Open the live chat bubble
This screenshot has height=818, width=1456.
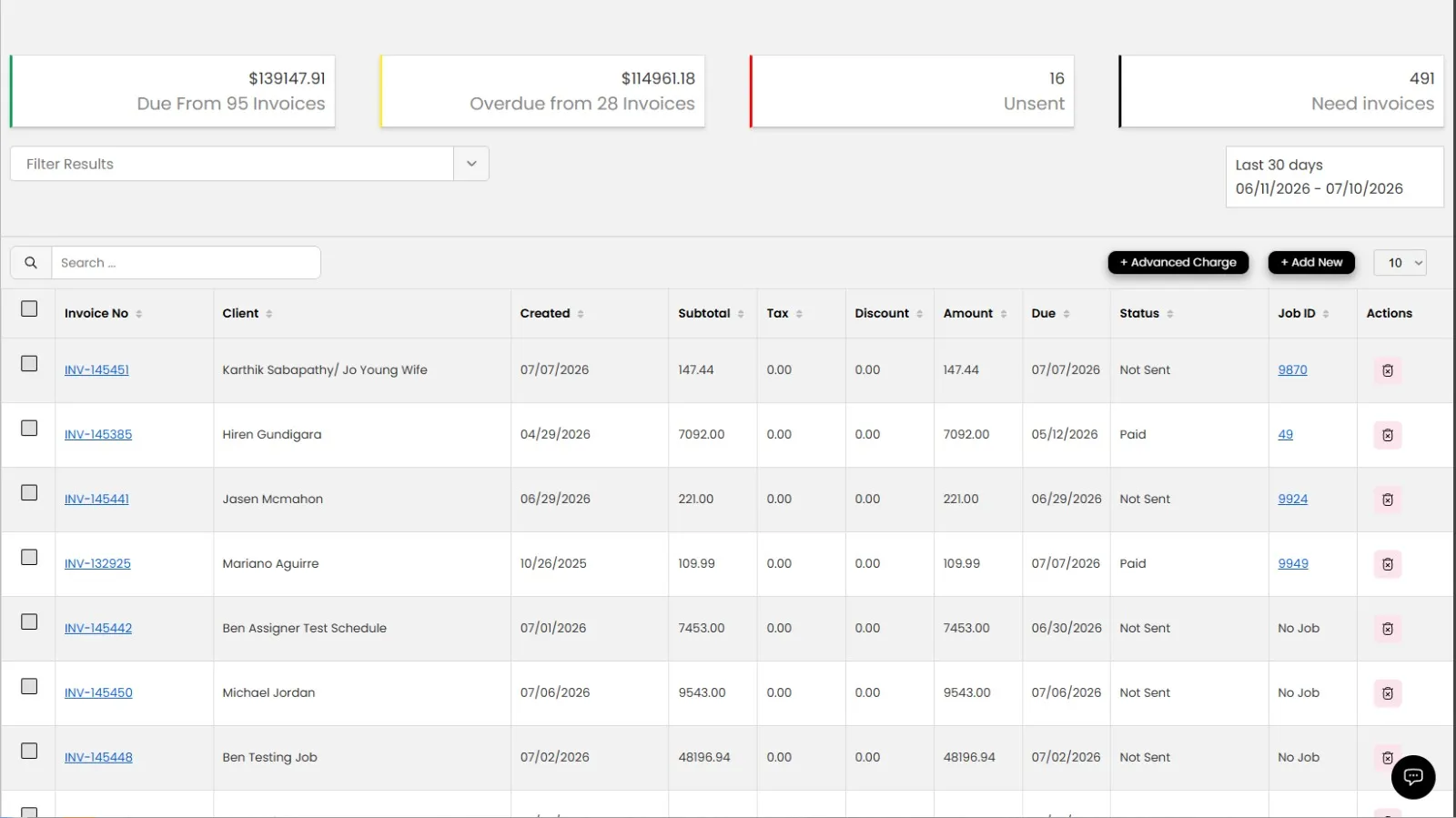click(x=1413, y=777)
